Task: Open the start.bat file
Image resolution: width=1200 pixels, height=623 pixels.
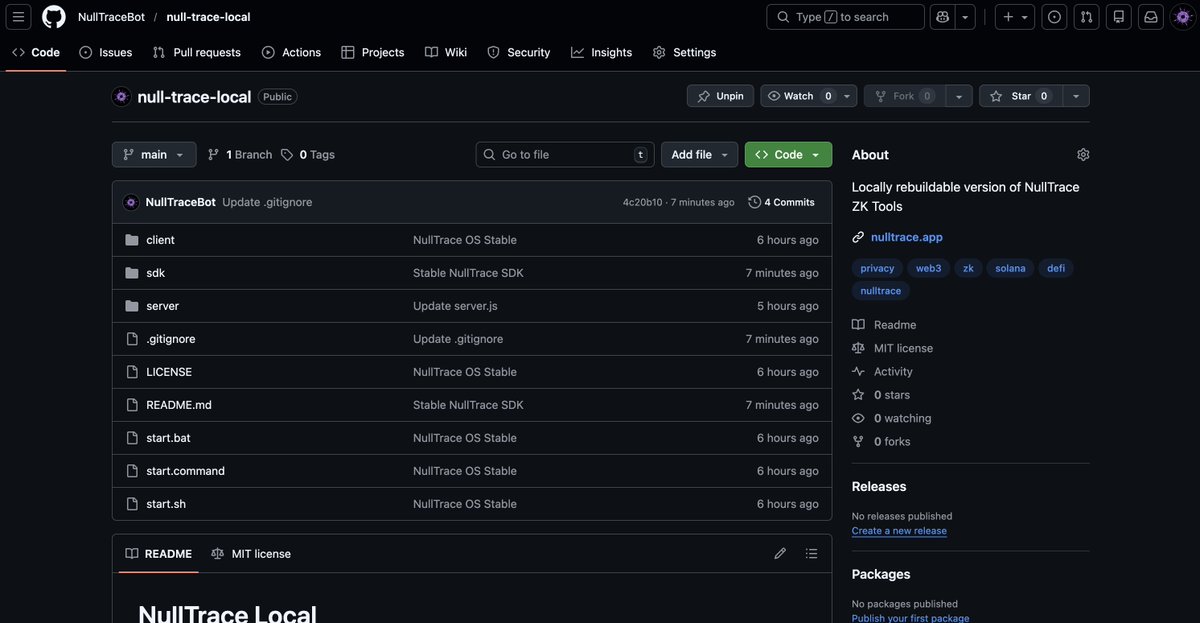Action: (x=168, y=438)
